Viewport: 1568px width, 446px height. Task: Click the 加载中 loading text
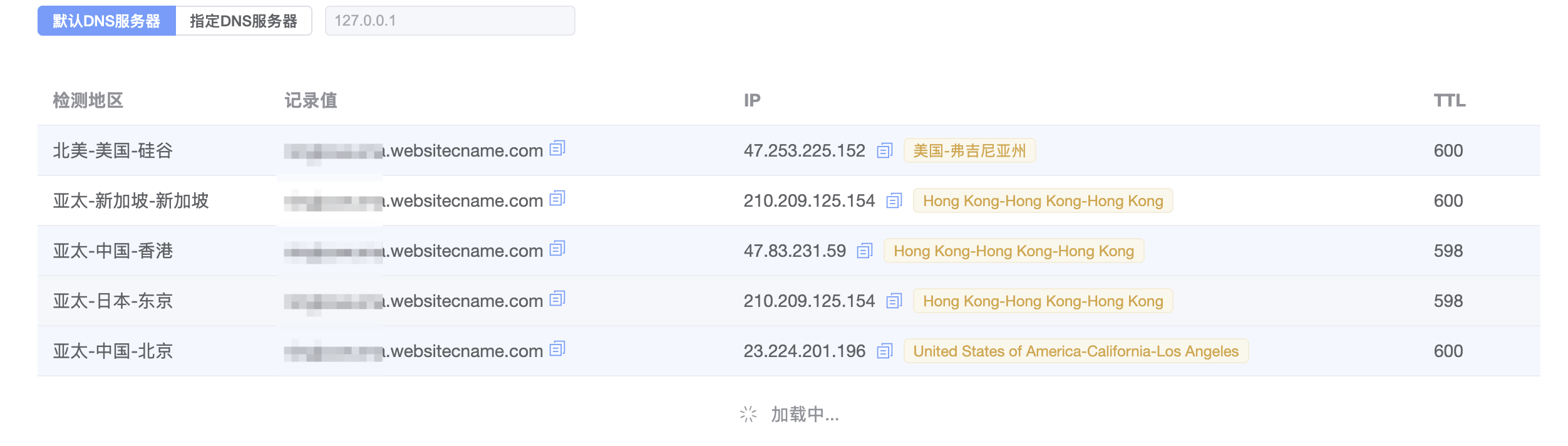[805, 414]
